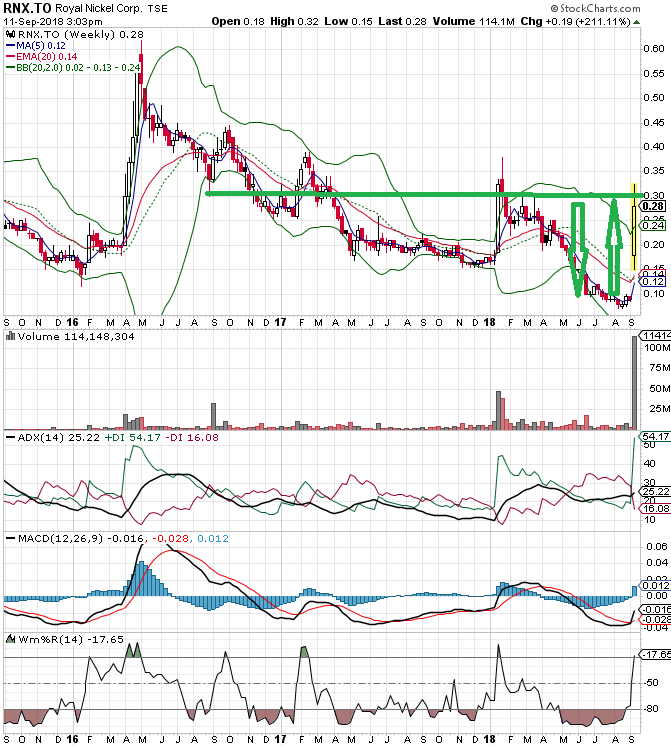
Task: Click the RNX.TO ticker symbol in the header
Action: (27, 9)
